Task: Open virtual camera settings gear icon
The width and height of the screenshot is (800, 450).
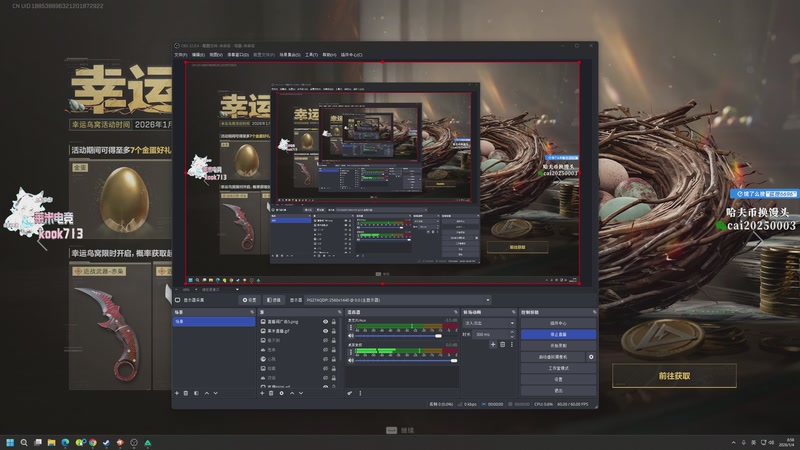Action: click(x=591, y=357)
